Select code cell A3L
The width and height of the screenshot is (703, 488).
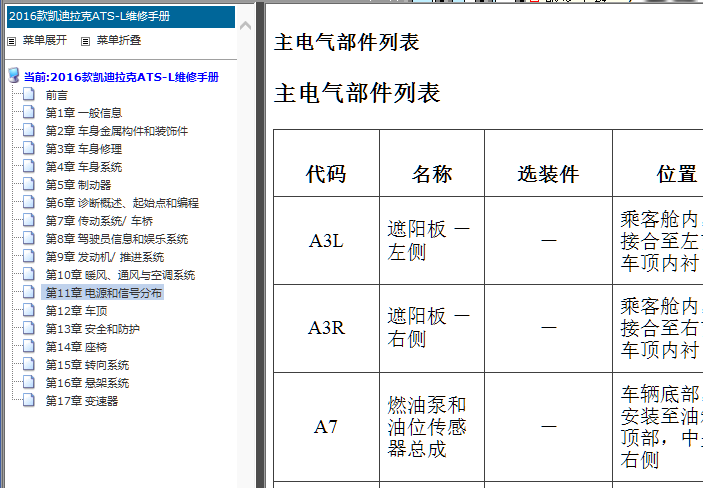coord(326,241)
